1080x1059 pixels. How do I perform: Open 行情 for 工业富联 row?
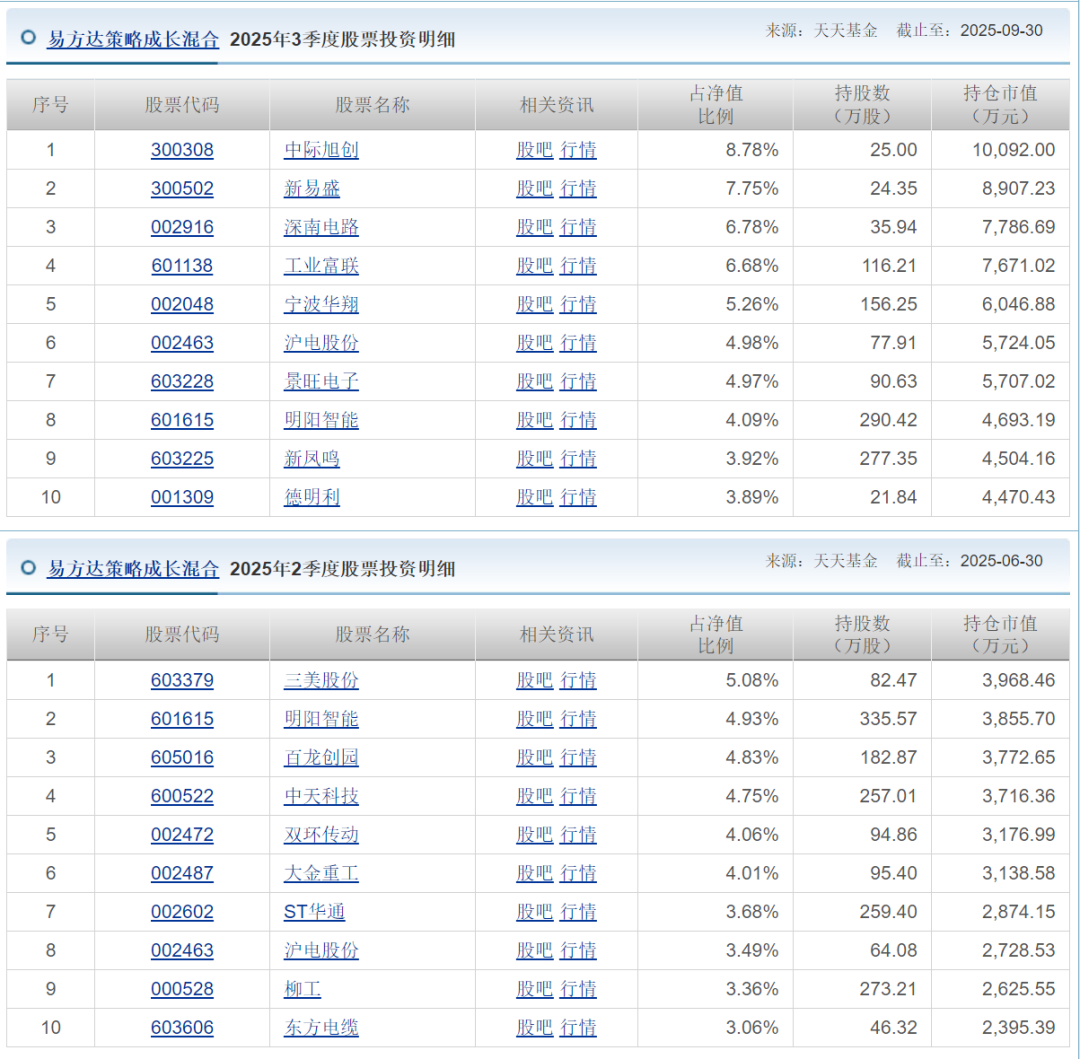578,266
